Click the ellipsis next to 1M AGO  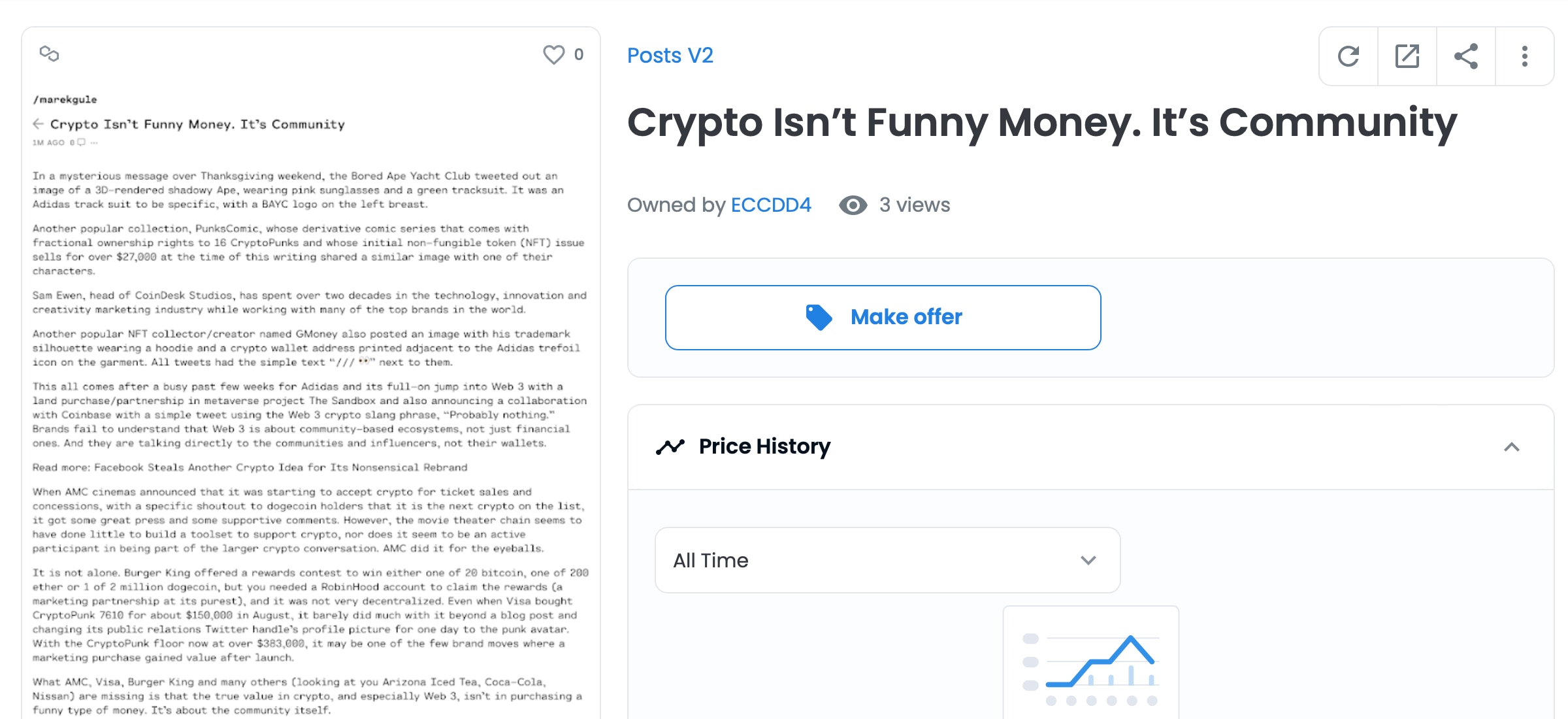(94, 142)
